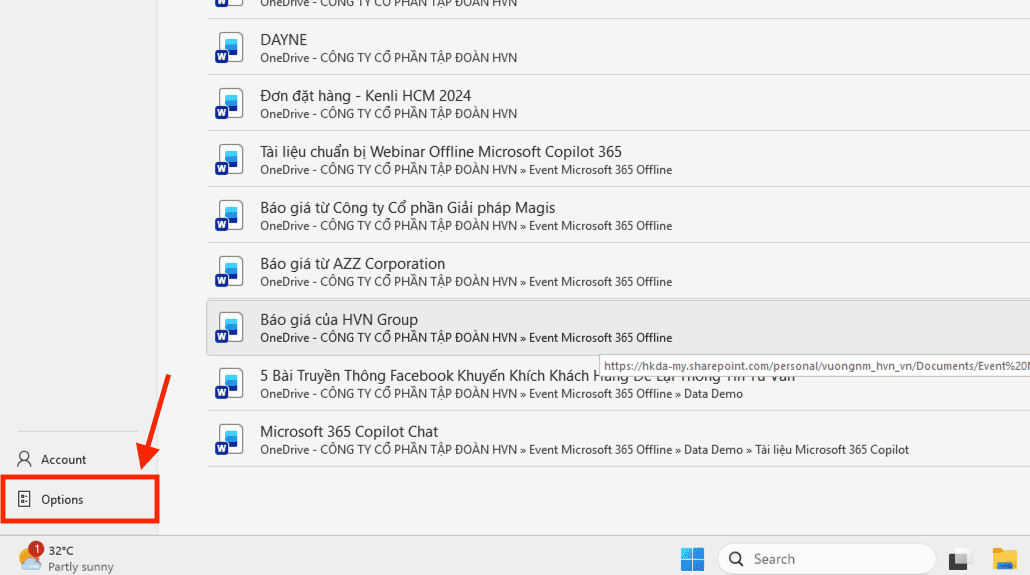The image size is (1030, 575).
Task: Open Task View on the taskbar
Action: [960, 559]
